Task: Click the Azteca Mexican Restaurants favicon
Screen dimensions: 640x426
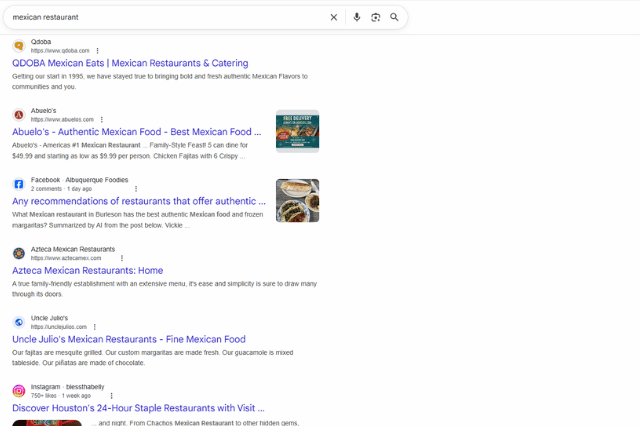Action: coord(19,253)
